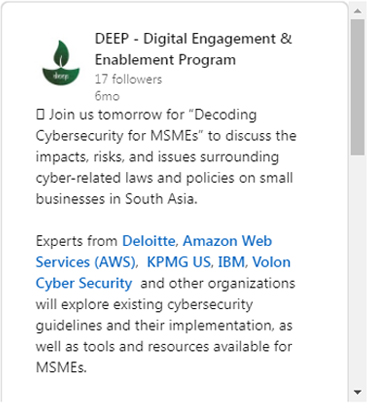Open the DEEP Digital Engagement page title
368x411 pixels.
point(193,49)
